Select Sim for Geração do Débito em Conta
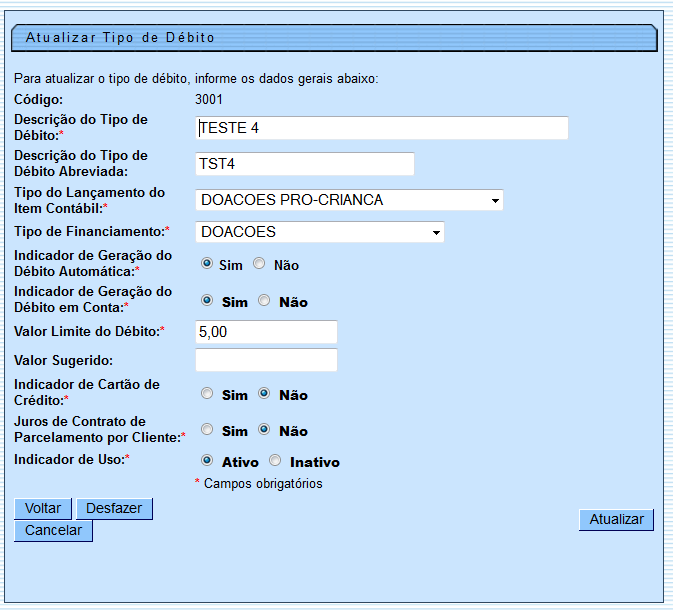This screenshot has width=673, height=610. (x=207, y=300)
